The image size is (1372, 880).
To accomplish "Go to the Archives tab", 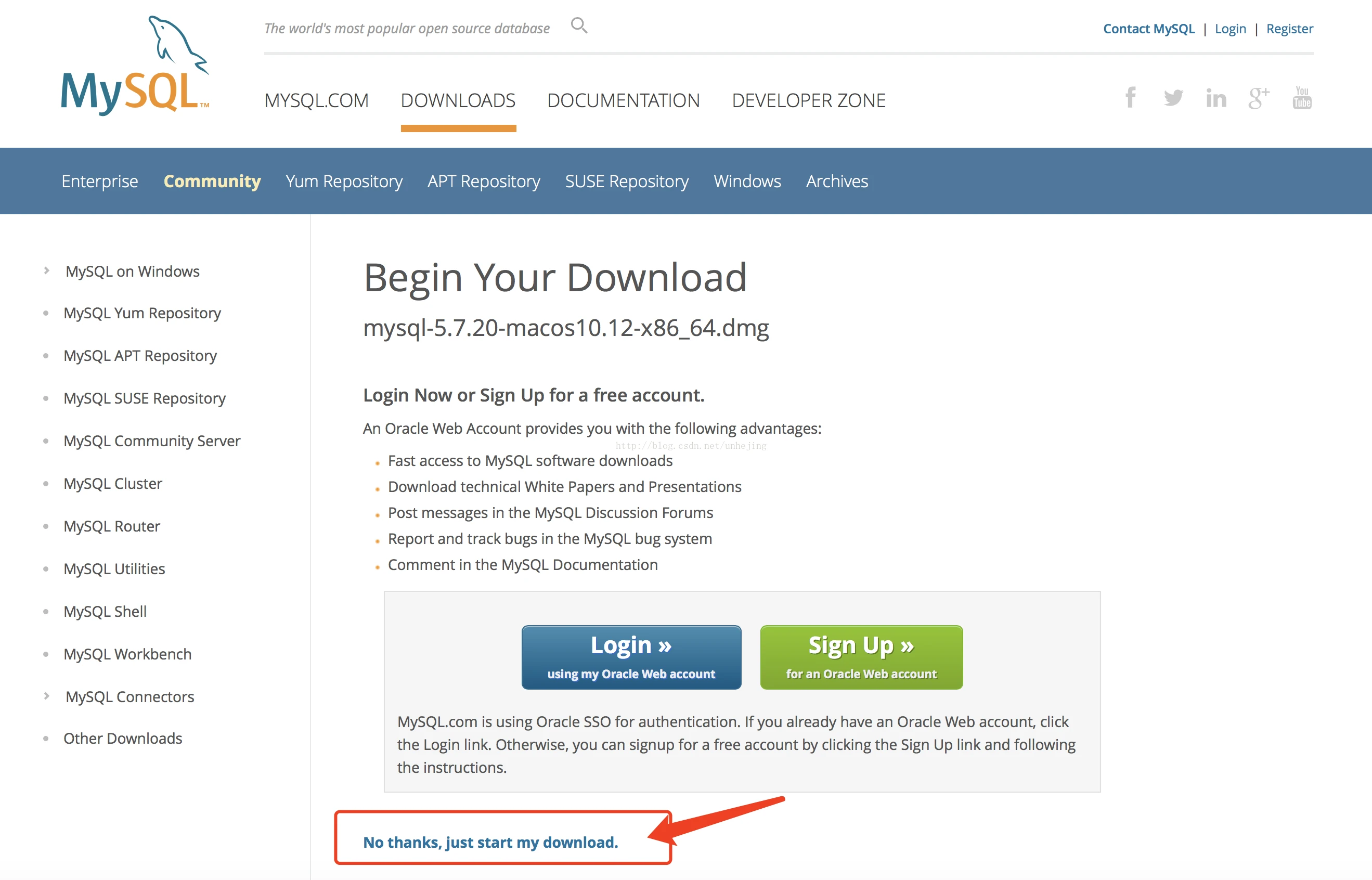I will pyautogui.click(x=837, y=181).
